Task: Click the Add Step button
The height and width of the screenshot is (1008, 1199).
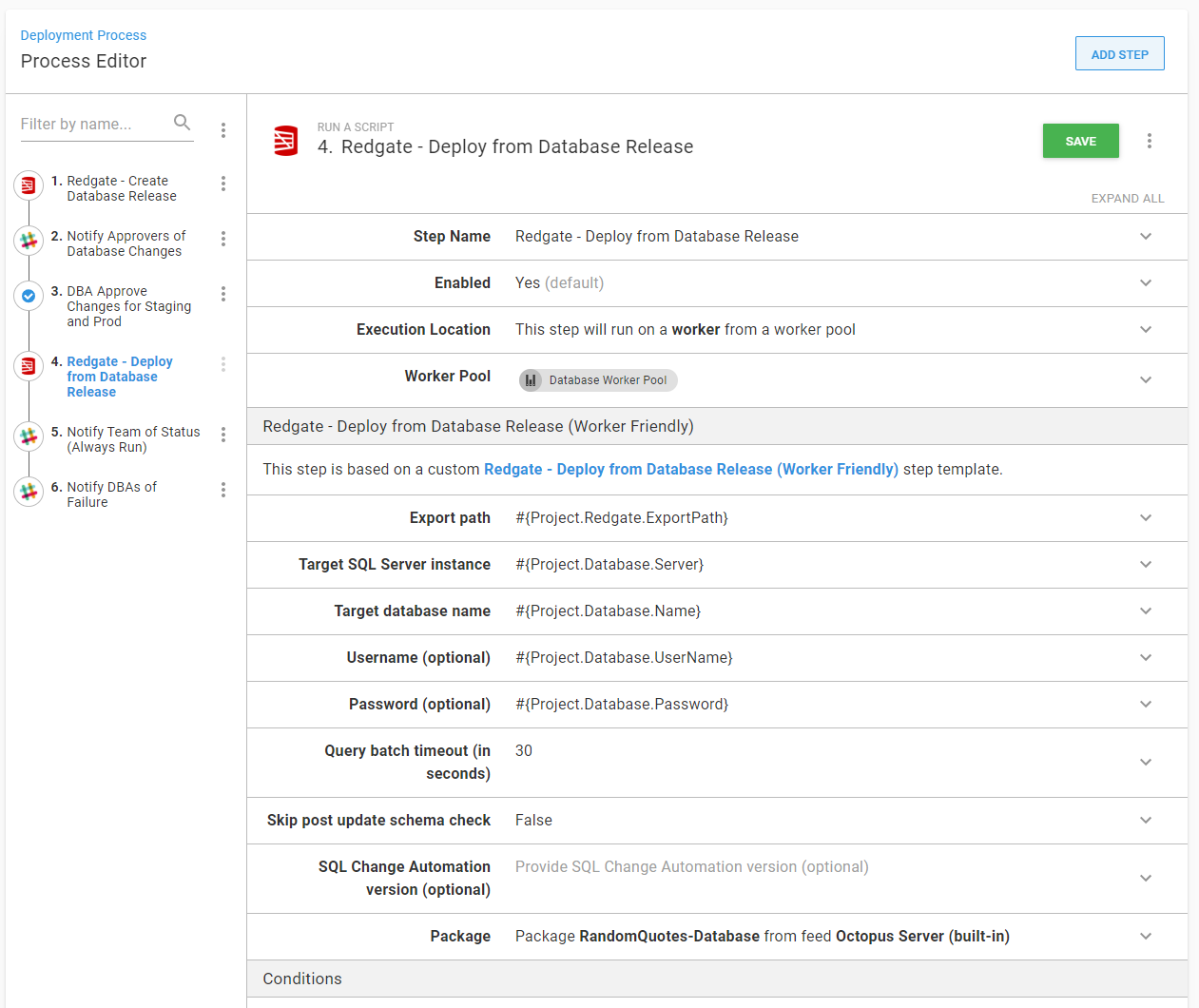Action: 1120,54
